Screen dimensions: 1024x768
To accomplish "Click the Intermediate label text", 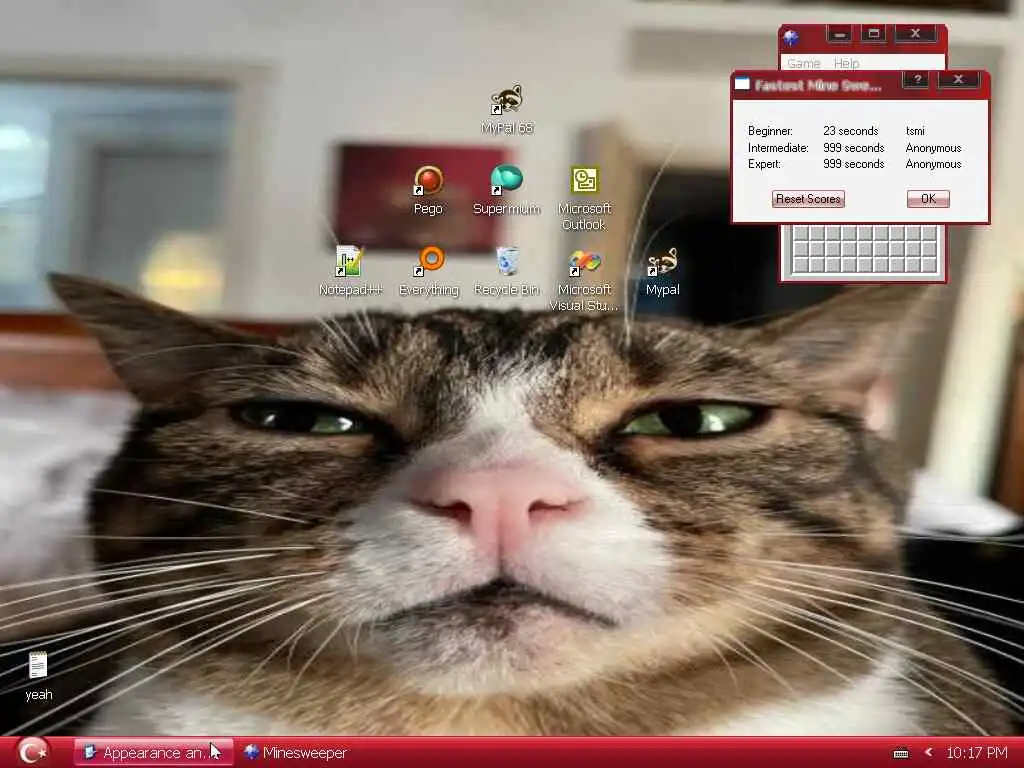I will pos(778,148).
